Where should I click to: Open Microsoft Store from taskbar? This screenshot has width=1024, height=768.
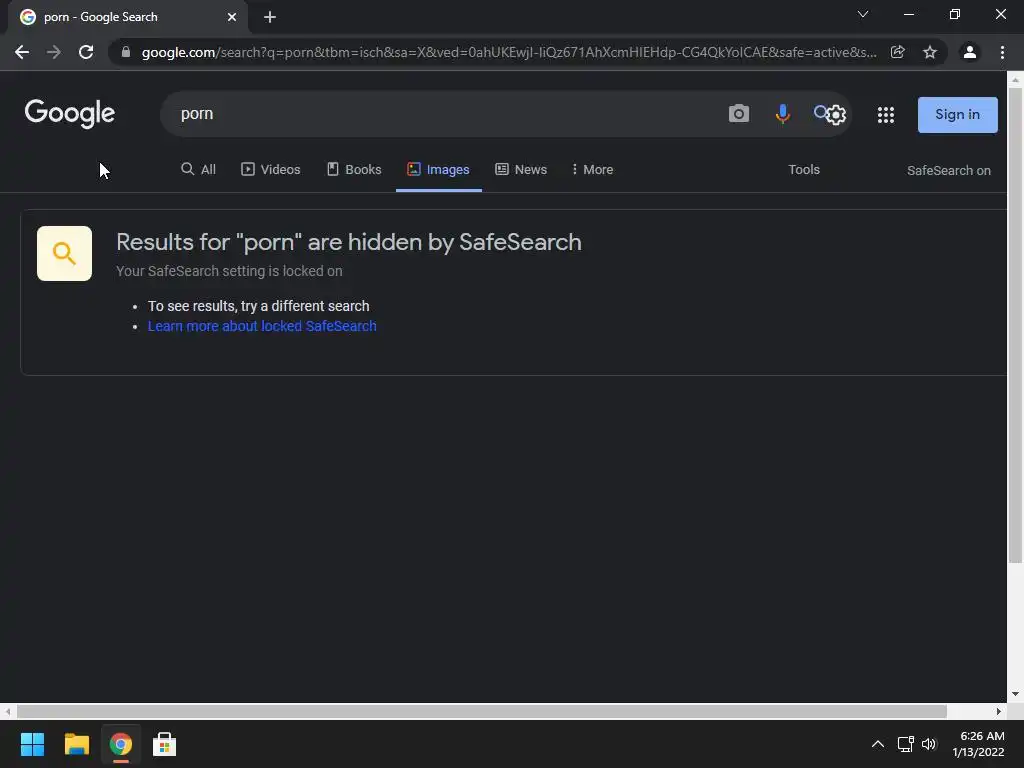coord(164,744)
